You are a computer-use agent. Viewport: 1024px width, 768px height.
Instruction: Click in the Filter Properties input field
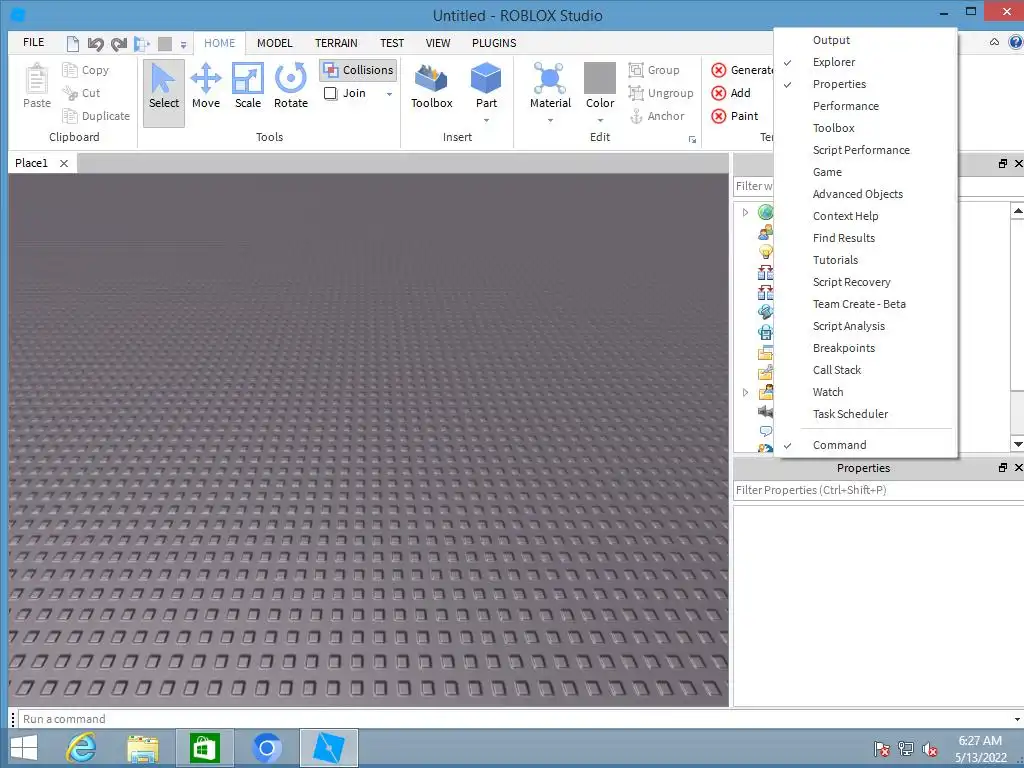[x=878, y=490]
